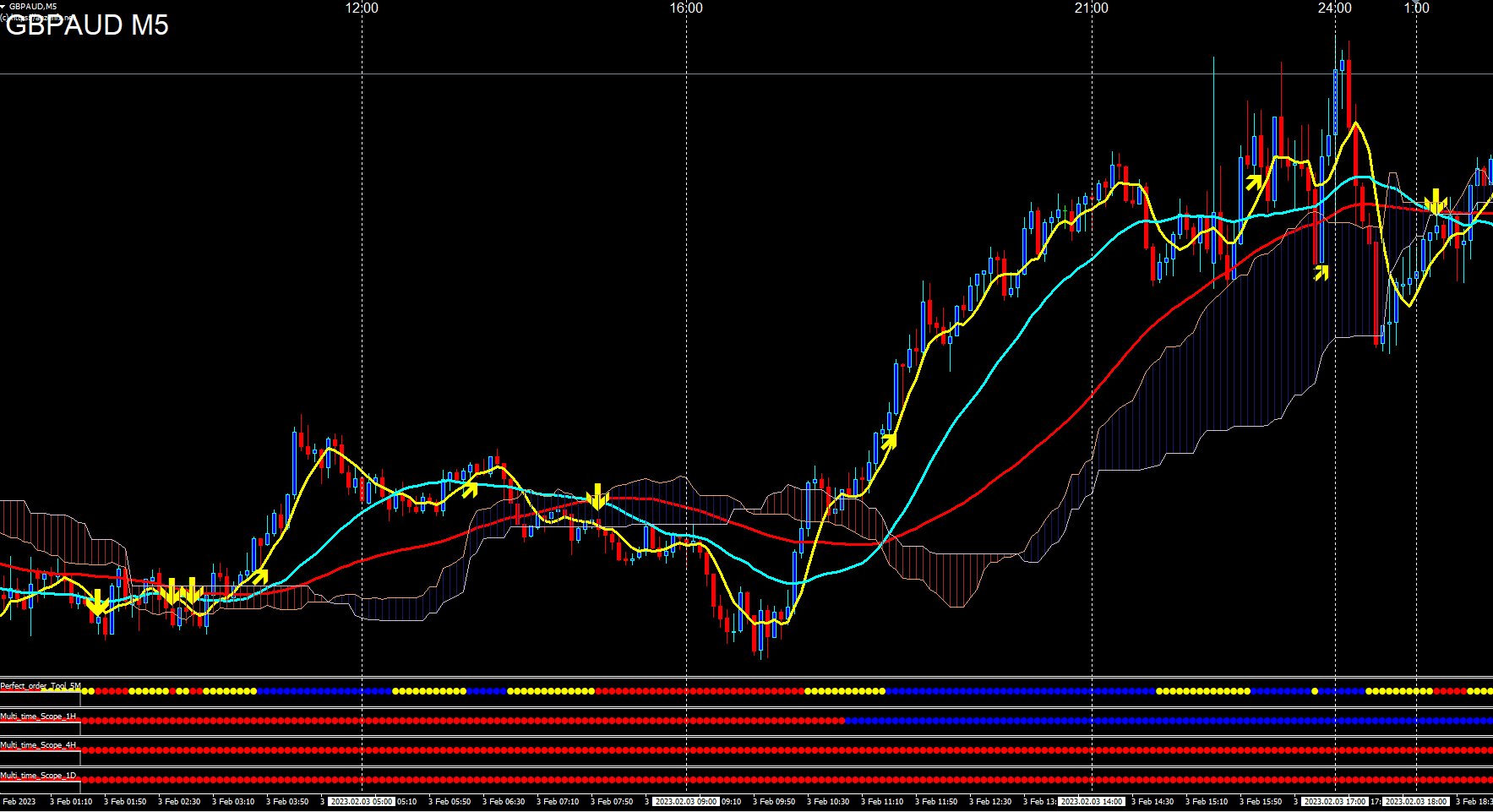Click the 3 Feb 14:30 axis label
This screenshot has height=812, width=1493.
1152,801
